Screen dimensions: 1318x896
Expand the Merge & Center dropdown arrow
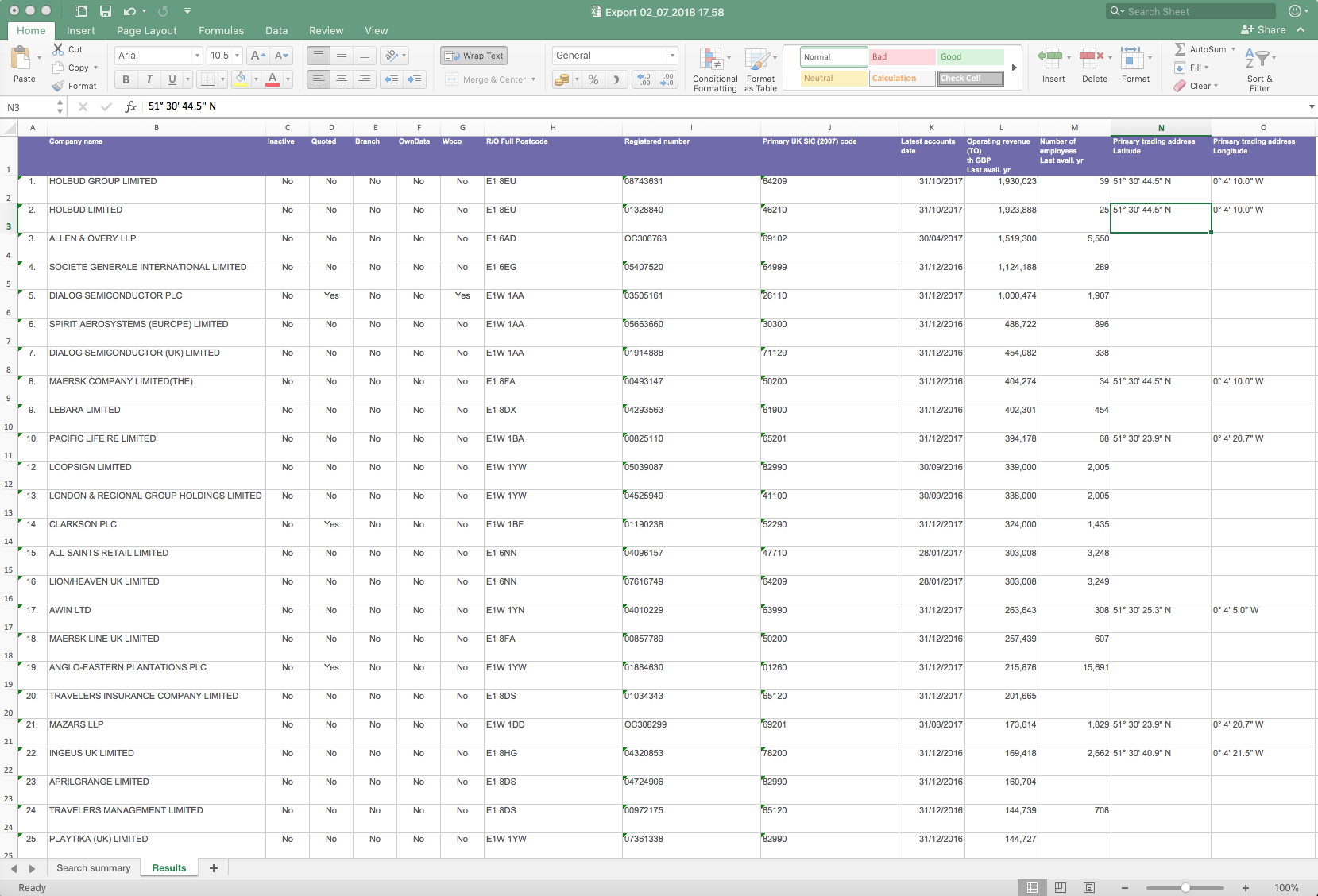point(533,79)
